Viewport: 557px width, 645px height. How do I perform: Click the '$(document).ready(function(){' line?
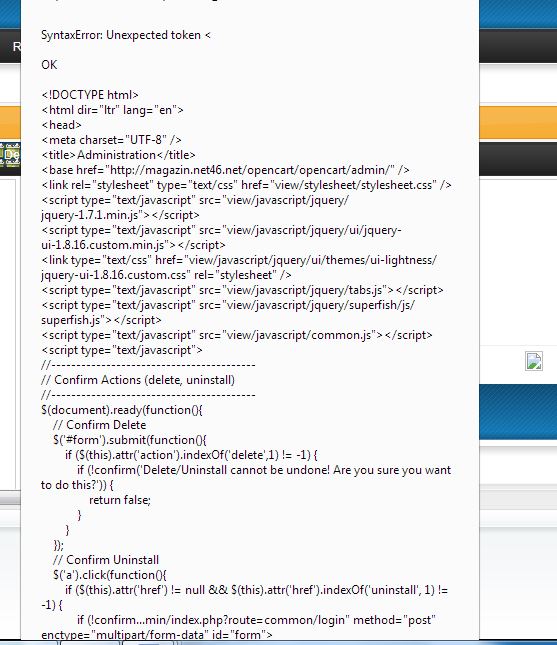pyautogui.click(x=122, y=410)
